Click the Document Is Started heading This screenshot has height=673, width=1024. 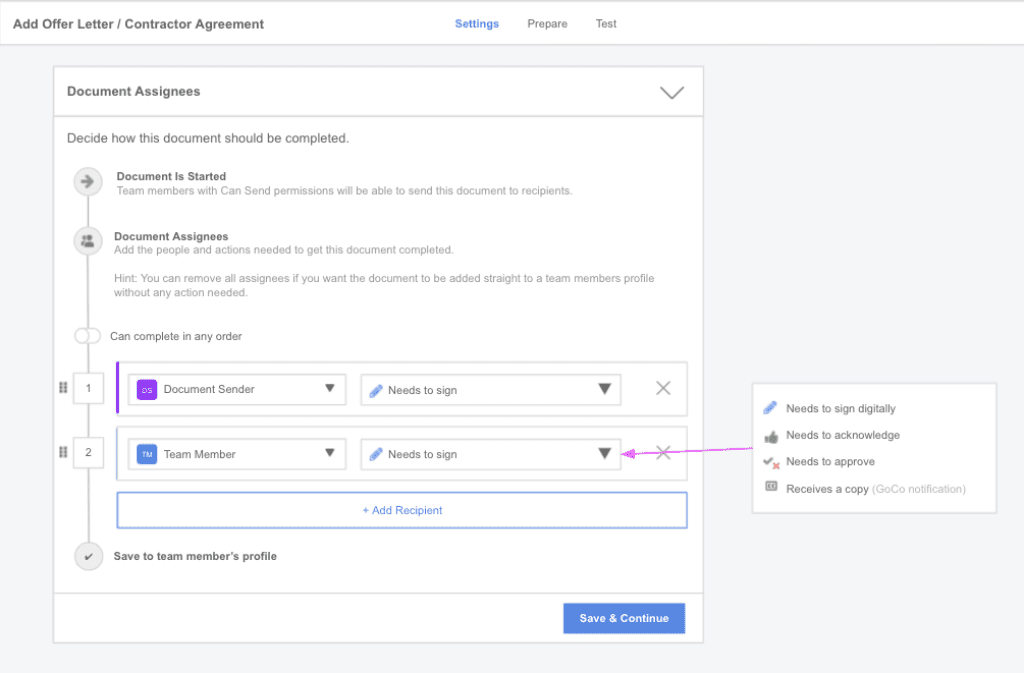(171, 176)
